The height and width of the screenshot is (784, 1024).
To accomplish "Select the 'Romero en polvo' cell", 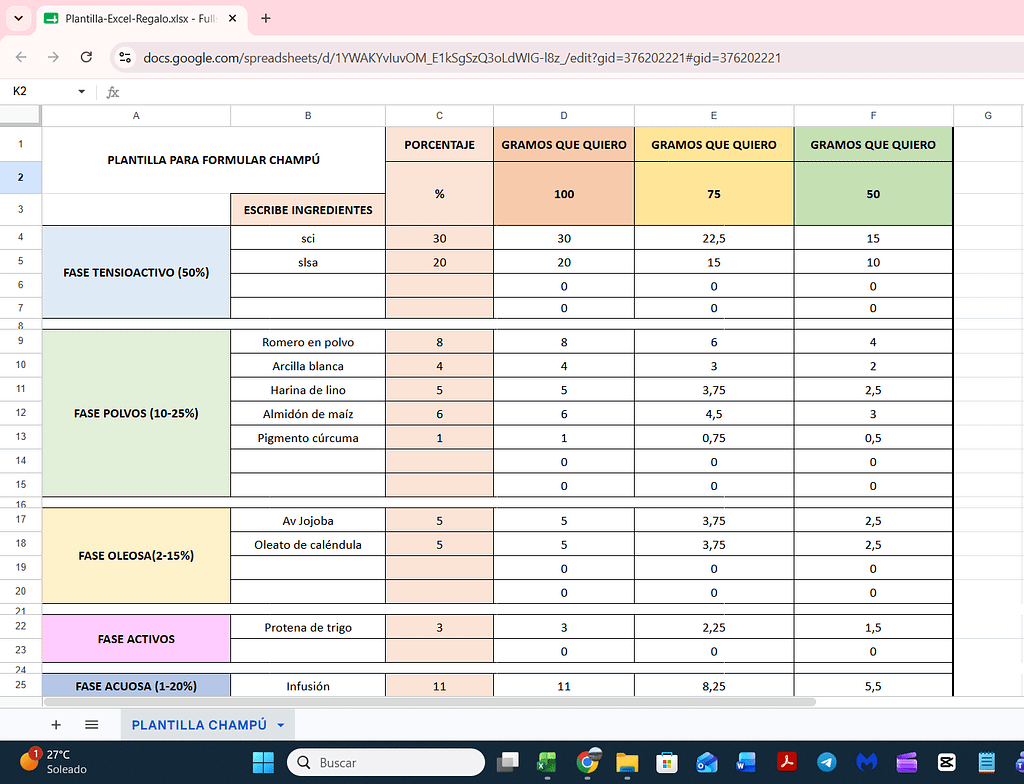I will pos(308,342).
